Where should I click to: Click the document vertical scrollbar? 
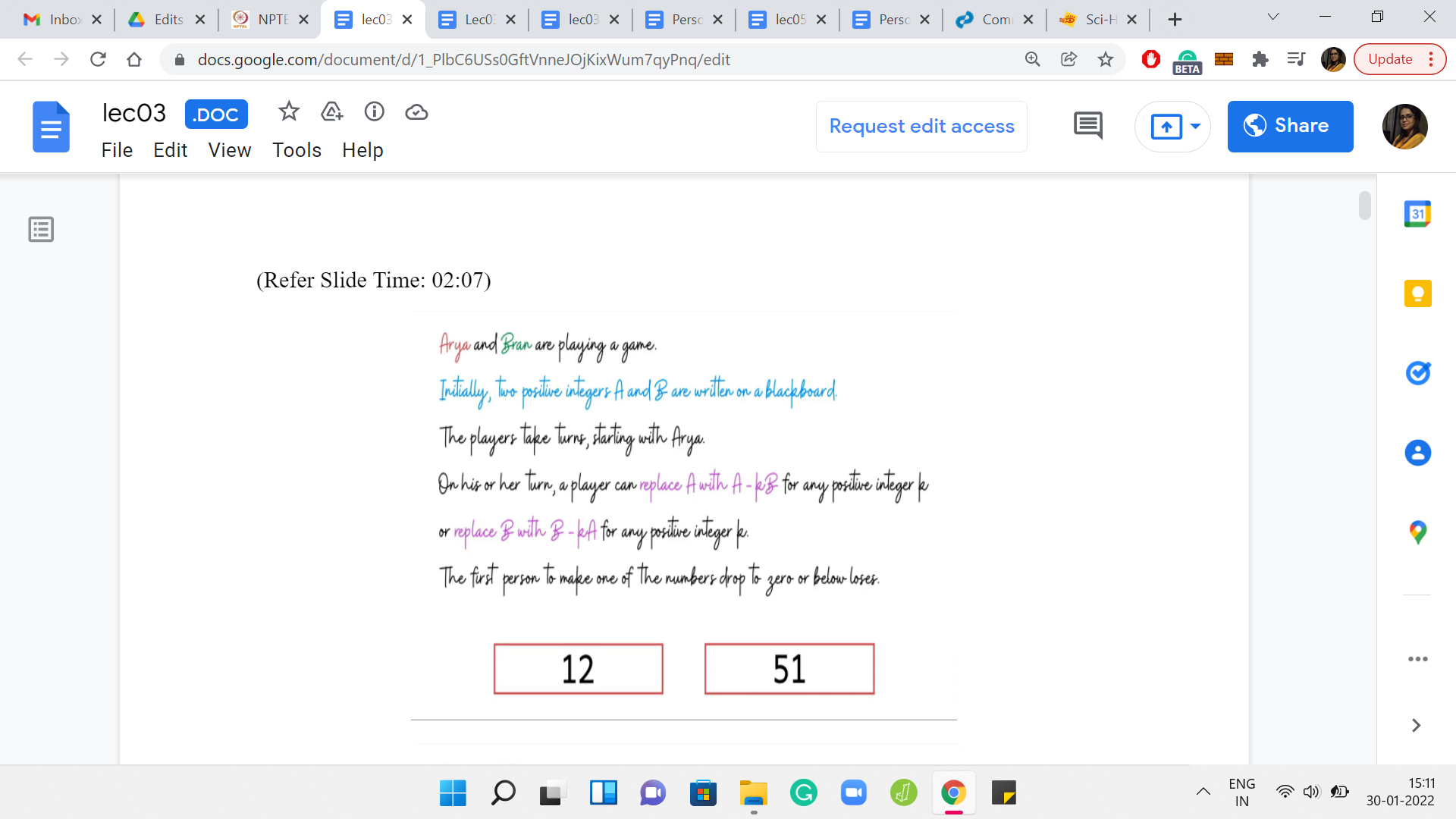tap(1364, 206)
